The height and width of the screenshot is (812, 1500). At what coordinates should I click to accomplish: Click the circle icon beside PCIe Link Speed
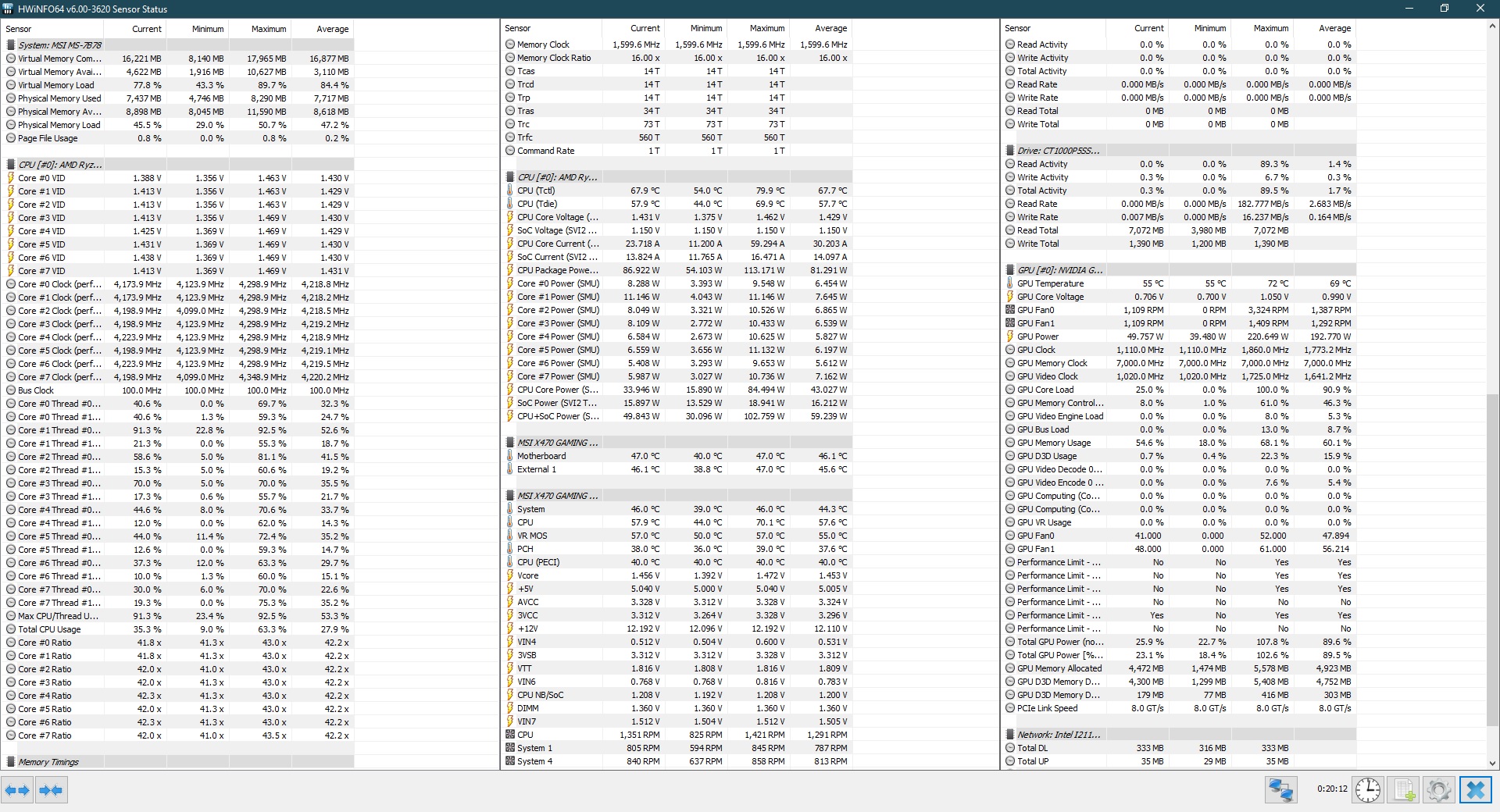[x=1010, y=708]
